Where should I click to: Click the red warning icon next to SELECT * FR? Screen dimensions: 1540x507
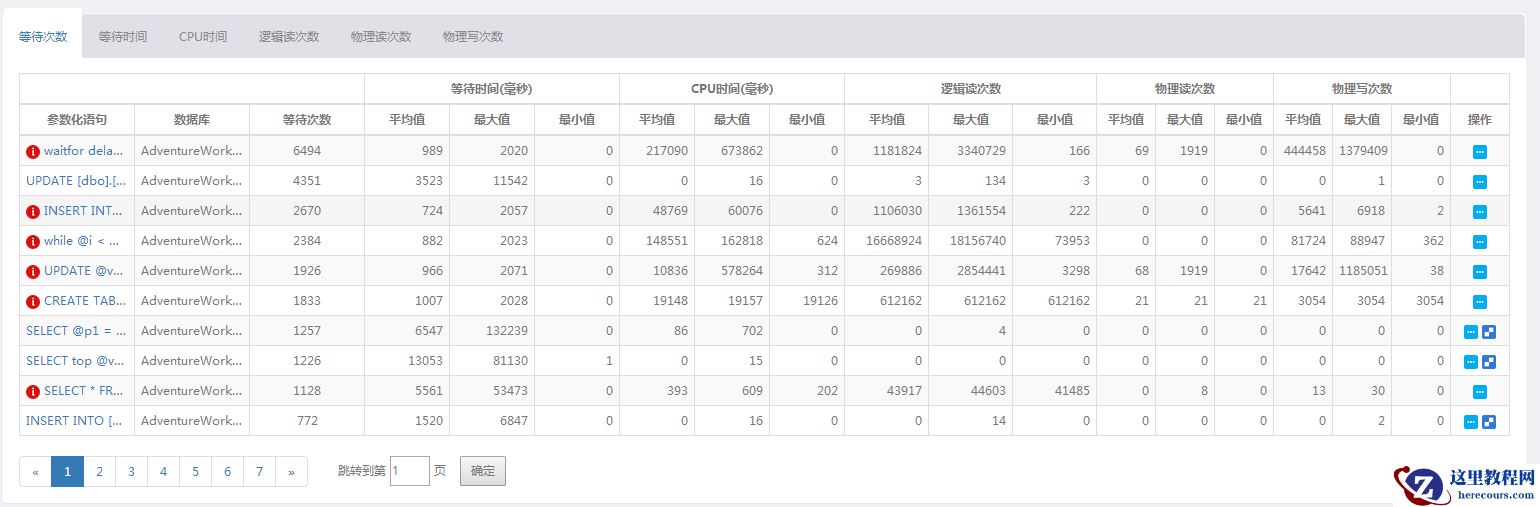33,392
